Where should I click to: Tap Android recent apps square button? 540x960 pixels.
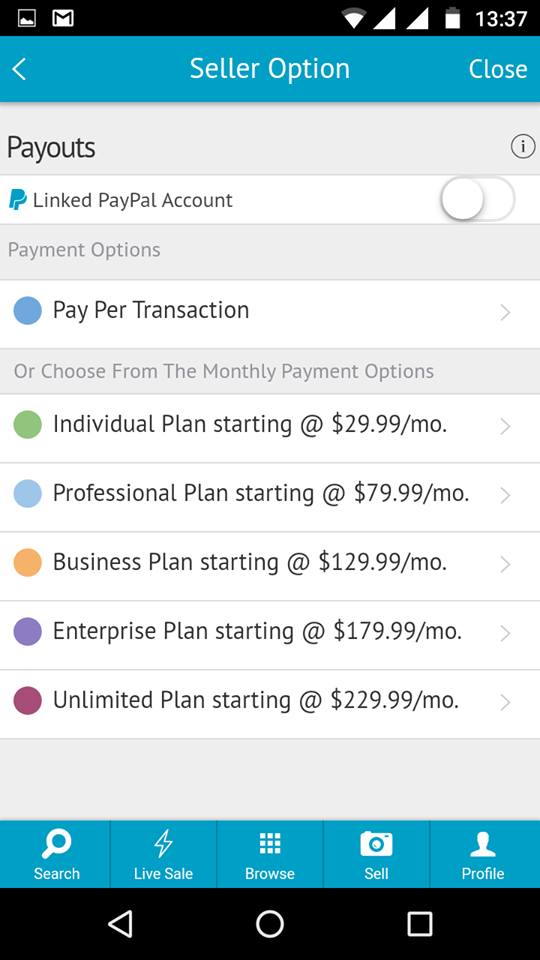420,924
